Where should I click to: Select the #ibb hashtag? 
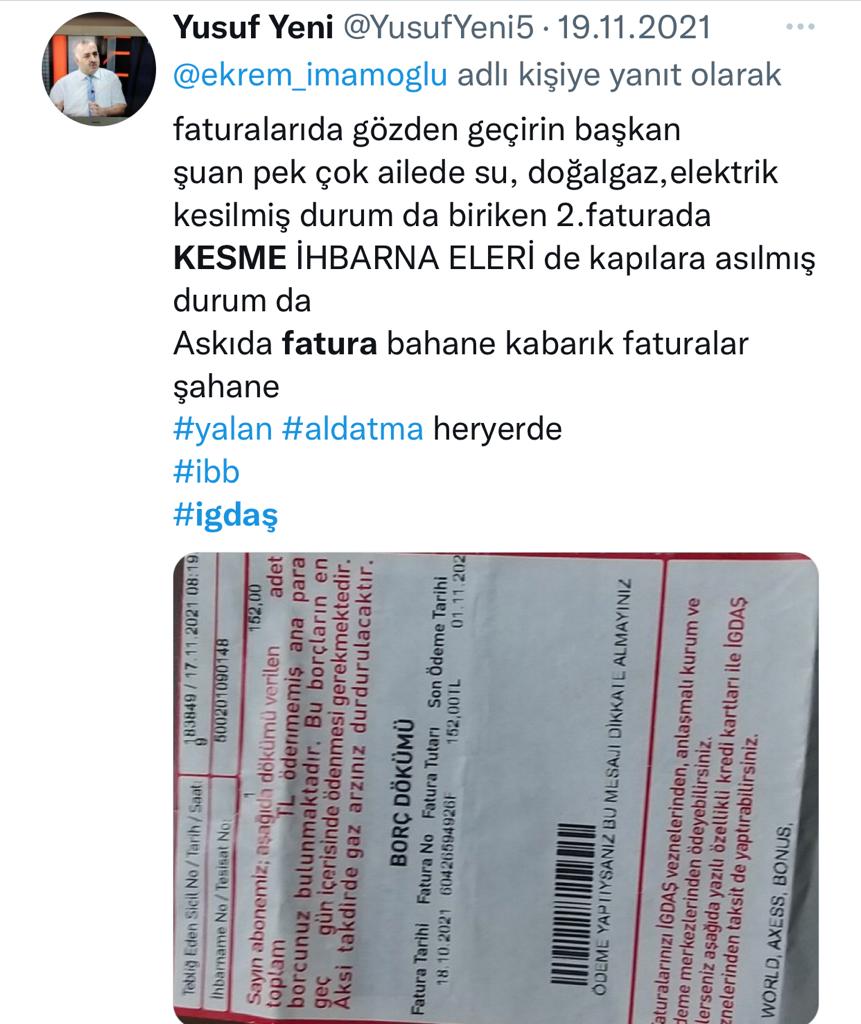click(x=206, y=472)
